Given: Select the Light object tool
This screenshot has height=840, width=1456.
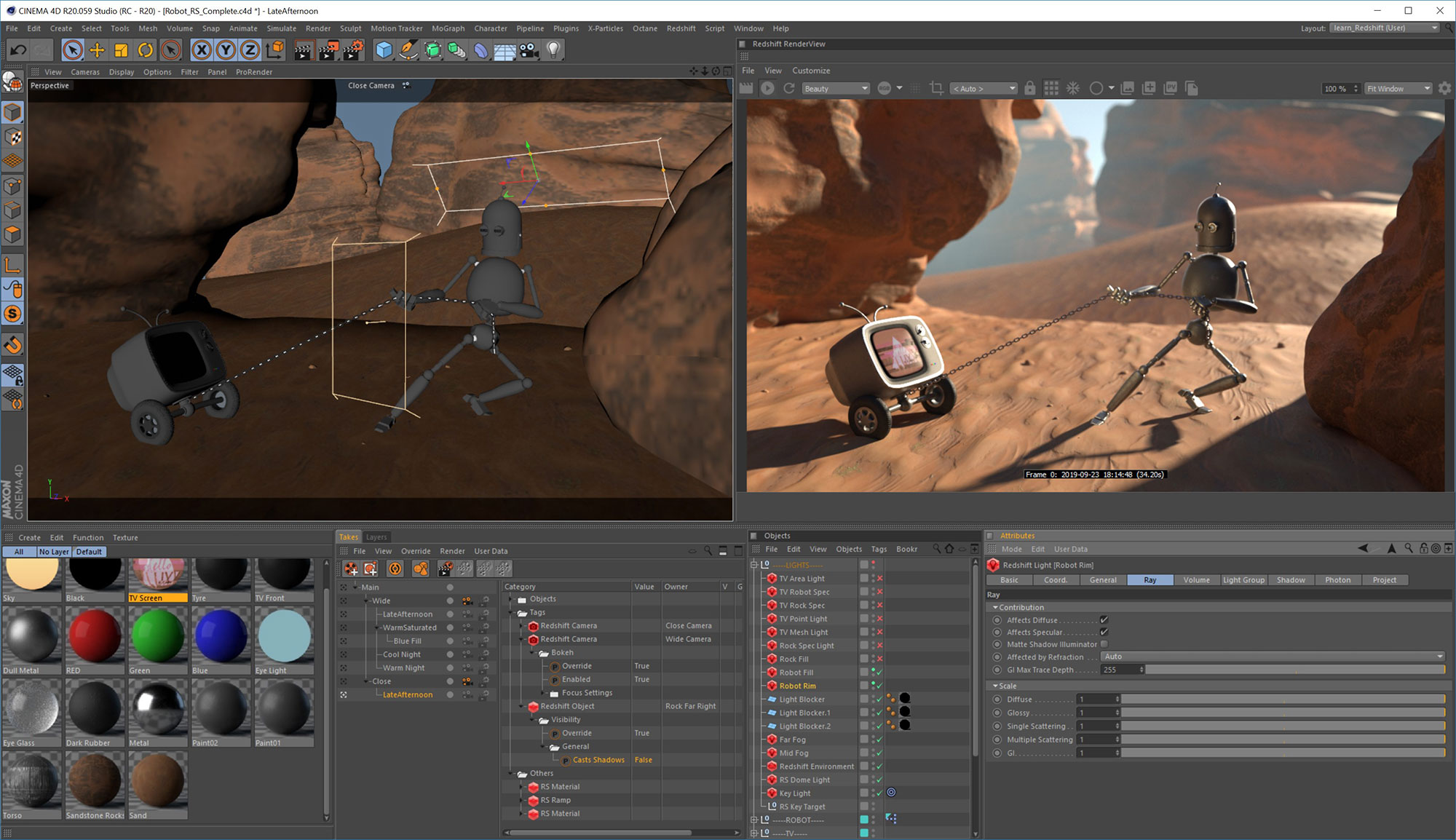Looking at the screenshot, I should (x=553, y=49).
